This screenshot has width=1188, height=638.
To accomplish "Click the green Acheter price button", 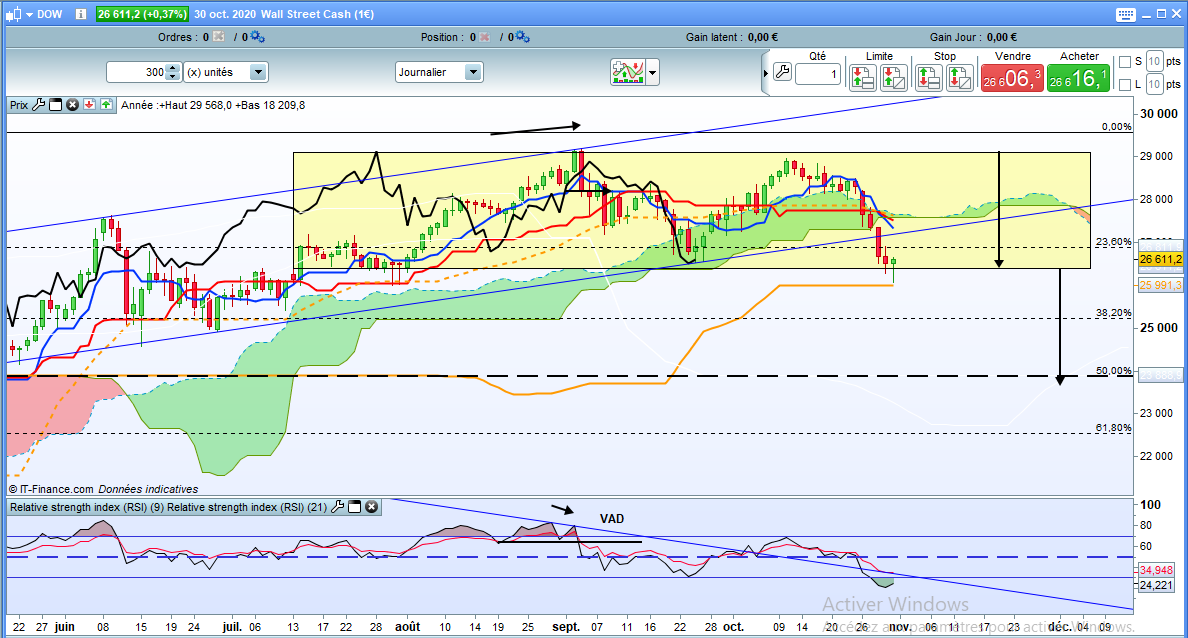I will coord(1079,78).
